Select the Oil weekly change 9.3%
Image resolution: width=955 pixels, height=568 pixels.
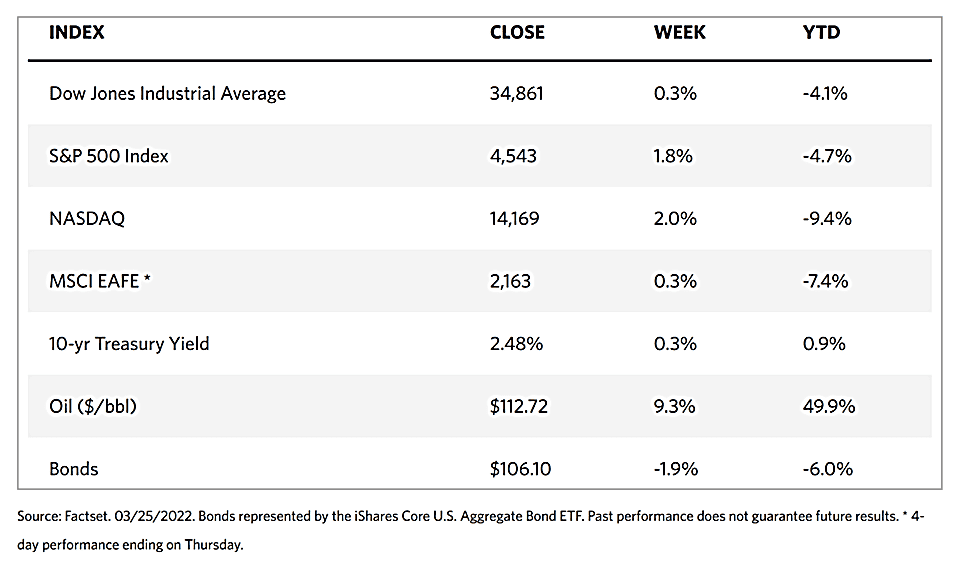tap(675, 406)
